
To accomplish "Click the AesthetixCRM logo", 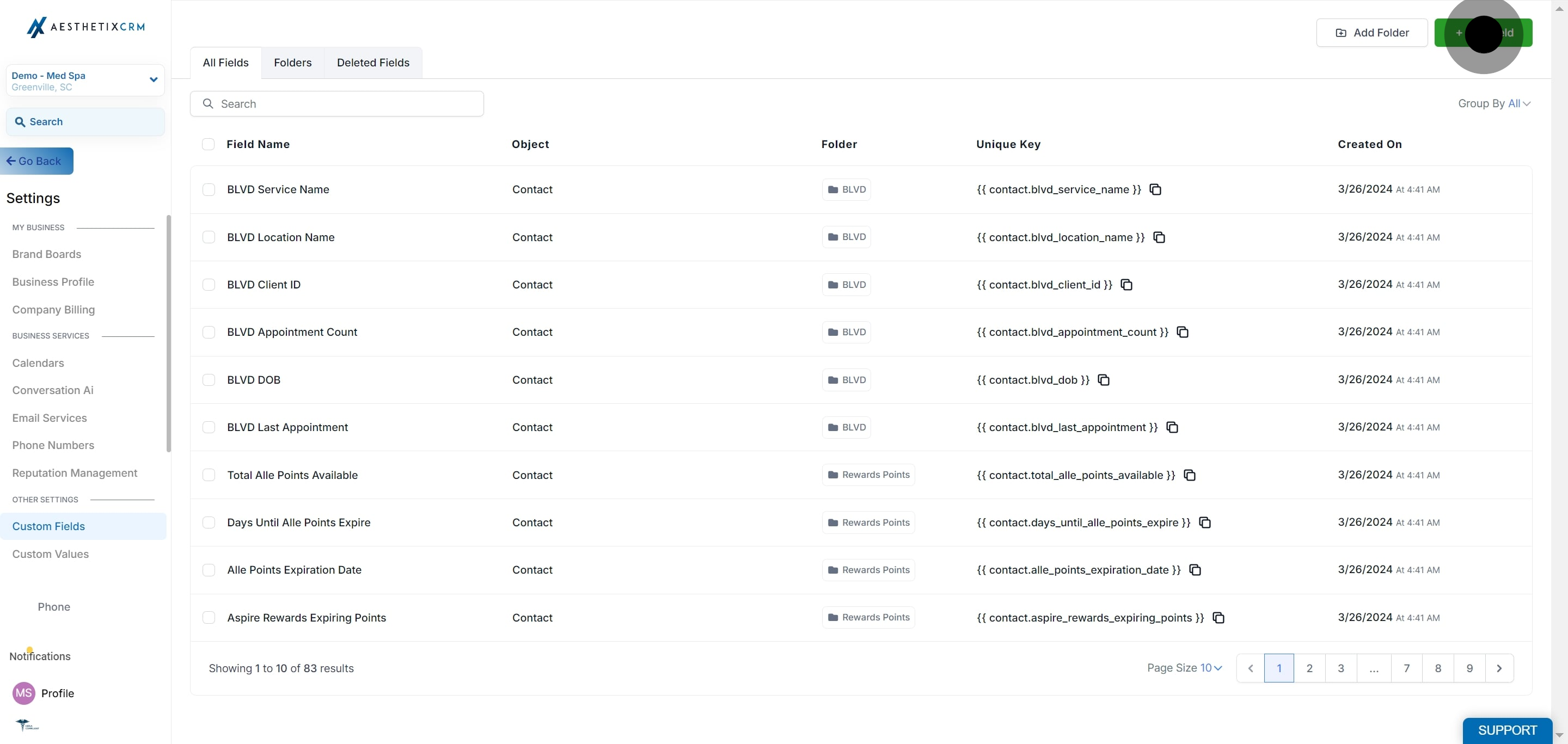I will click(86, 27).
